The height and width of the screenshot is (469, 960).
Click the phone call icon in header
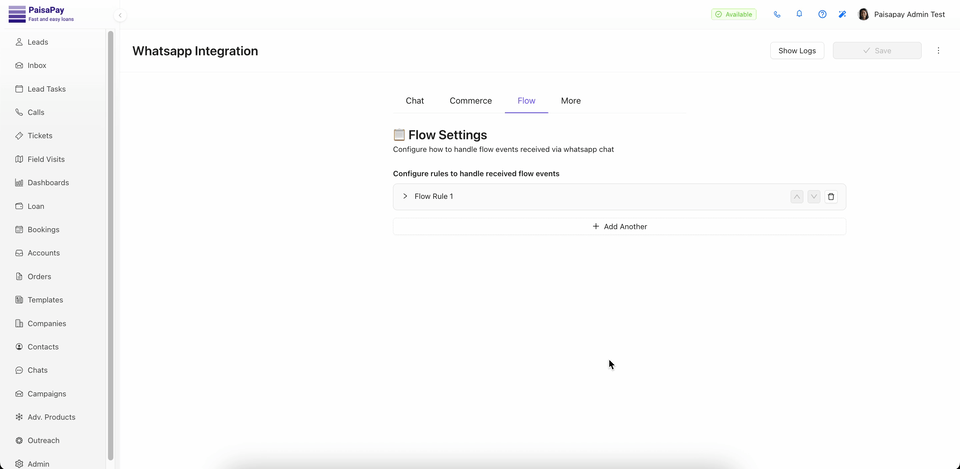[x=777, y=14]
